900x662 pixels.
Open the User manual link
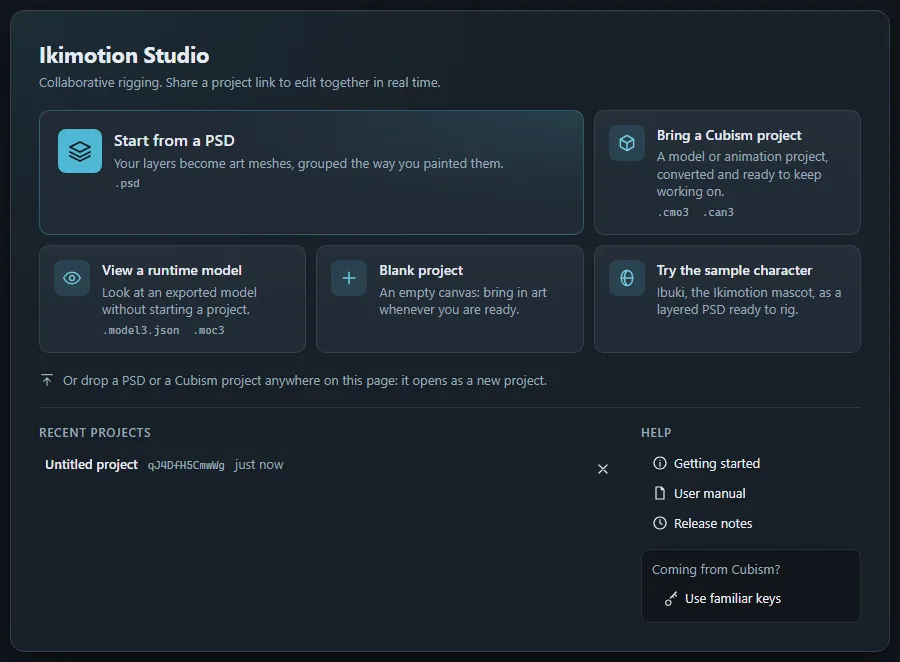pyautogui.click(x=700, y=493)
